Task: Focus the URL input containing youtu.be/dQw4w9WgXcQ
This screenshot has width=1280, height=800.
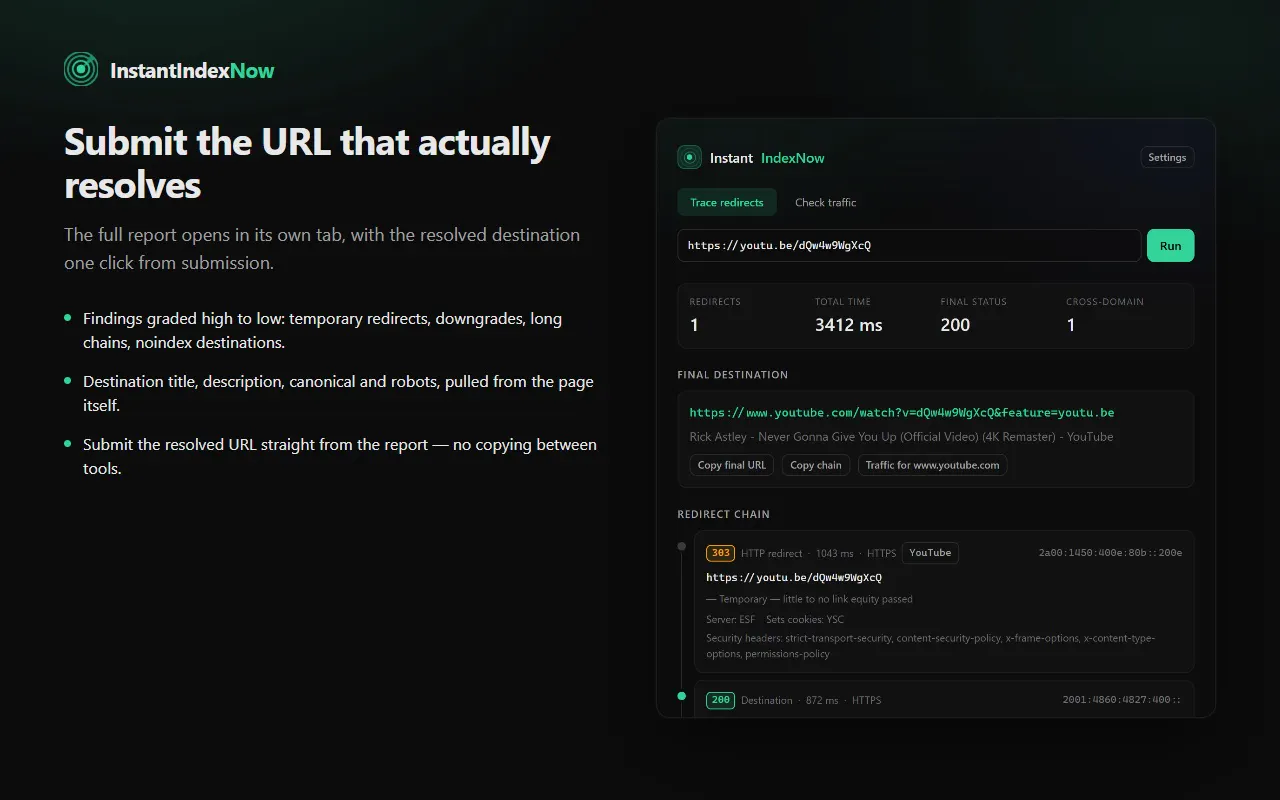Action: point(909,246)
